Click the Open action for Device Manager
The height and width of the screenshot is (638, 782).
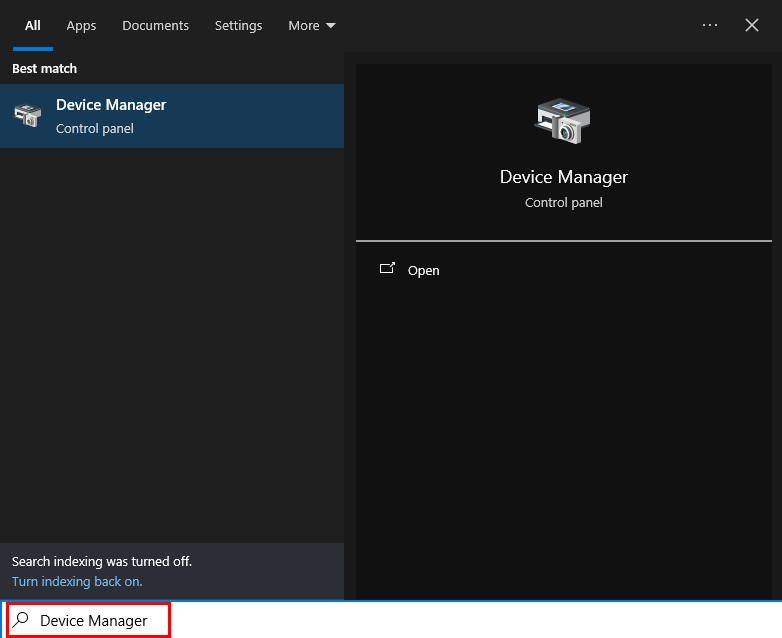[x=423, y=270]
